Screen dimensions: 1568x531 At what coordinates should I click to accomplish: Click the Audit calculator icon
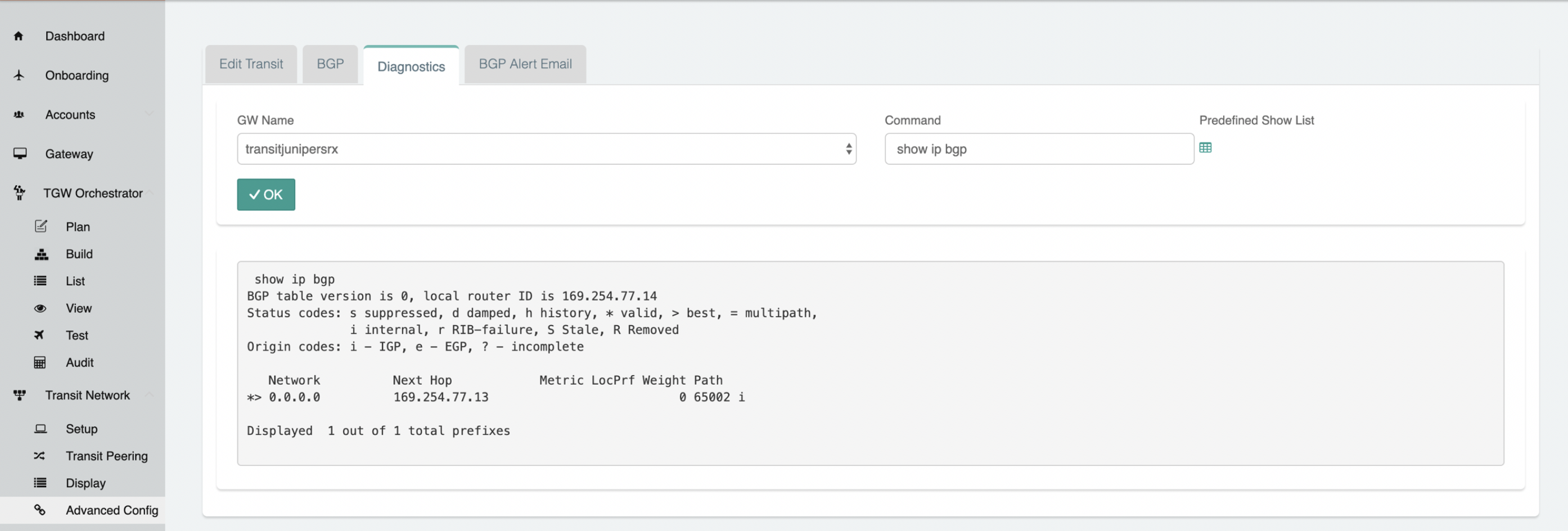(40, 362)
